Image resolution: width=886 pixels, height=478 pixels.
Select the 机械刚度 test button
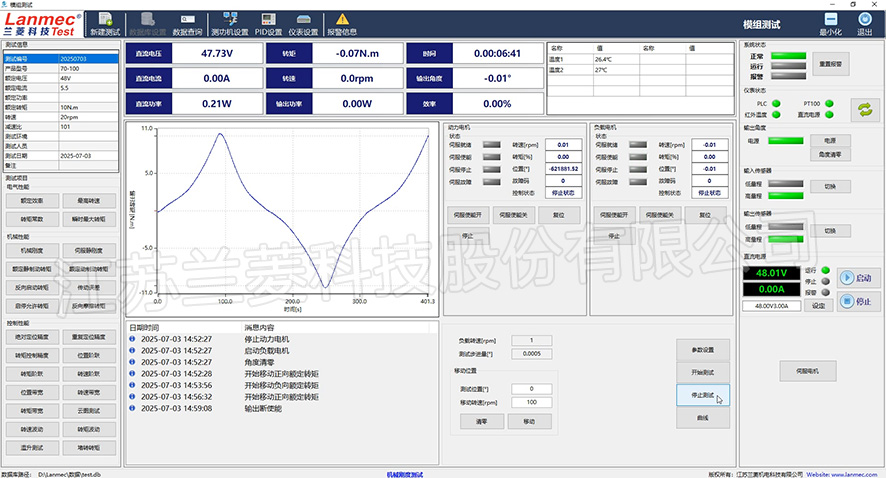coord(32,250)
